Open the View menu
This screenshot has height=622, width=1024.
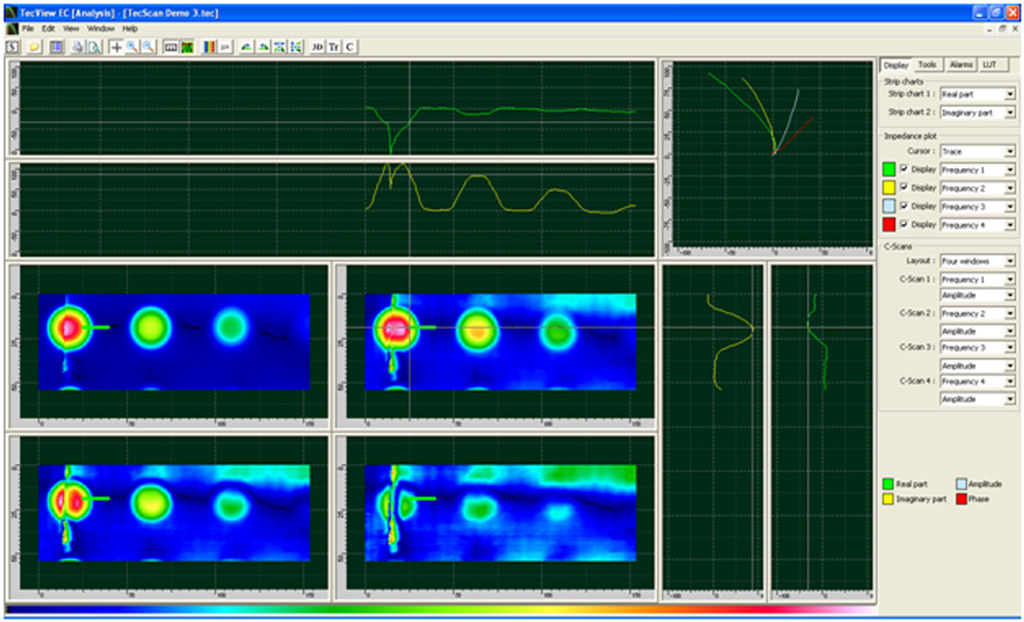click(x=71, y=29)
